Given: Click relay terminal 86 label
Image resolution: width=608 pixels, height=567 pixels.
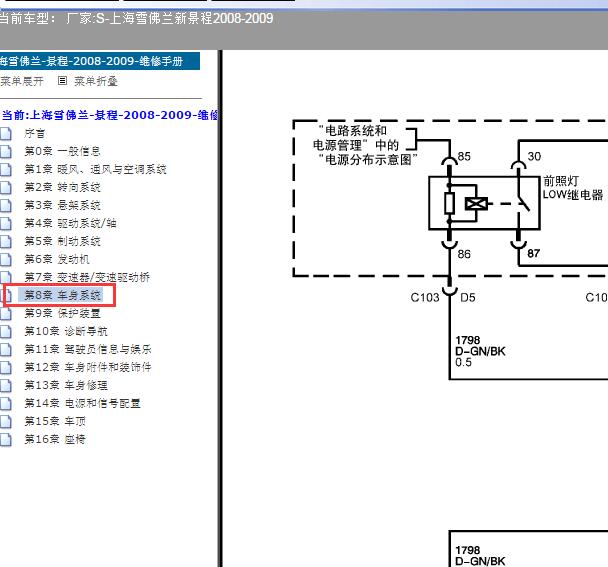Looking at the screenshot, I should [464, 254].
